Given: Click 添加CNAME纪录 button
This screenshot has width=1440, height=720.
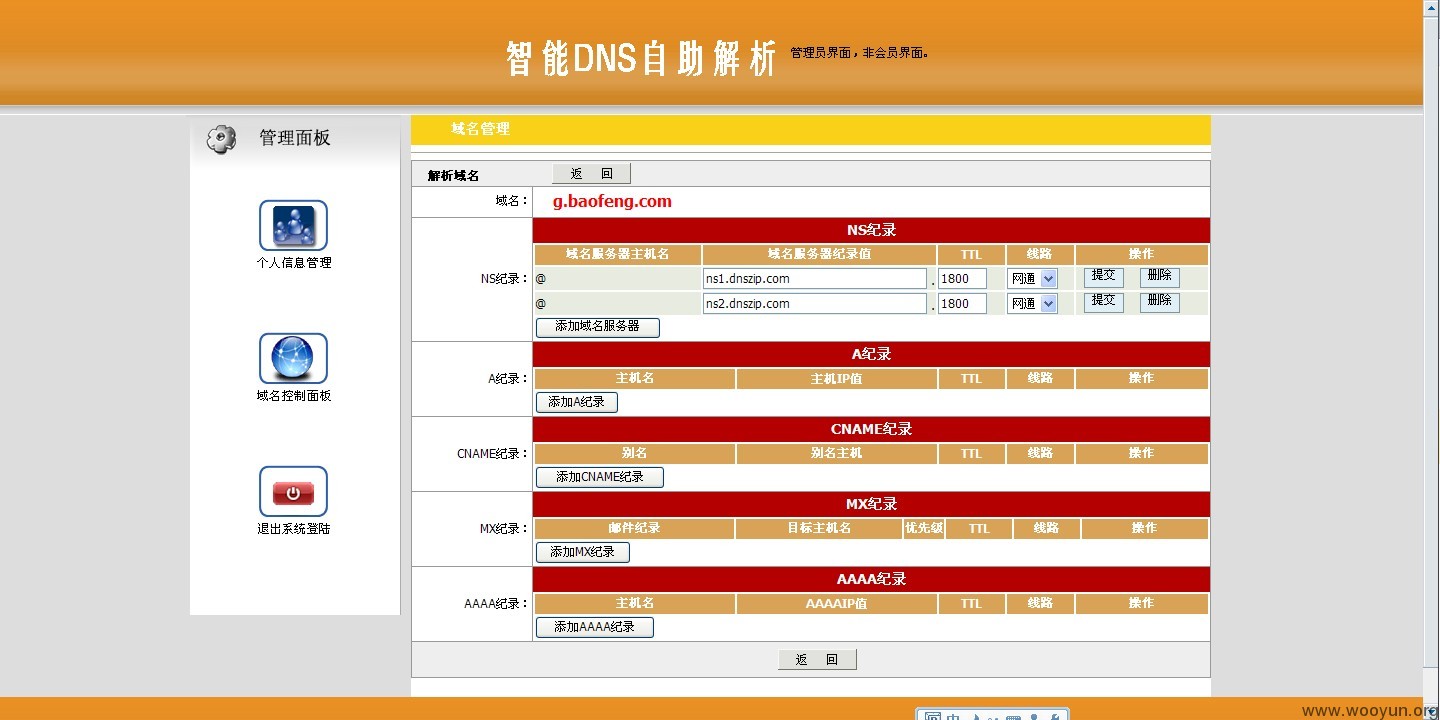Looking at the screenshot, I should coord(600,477).
